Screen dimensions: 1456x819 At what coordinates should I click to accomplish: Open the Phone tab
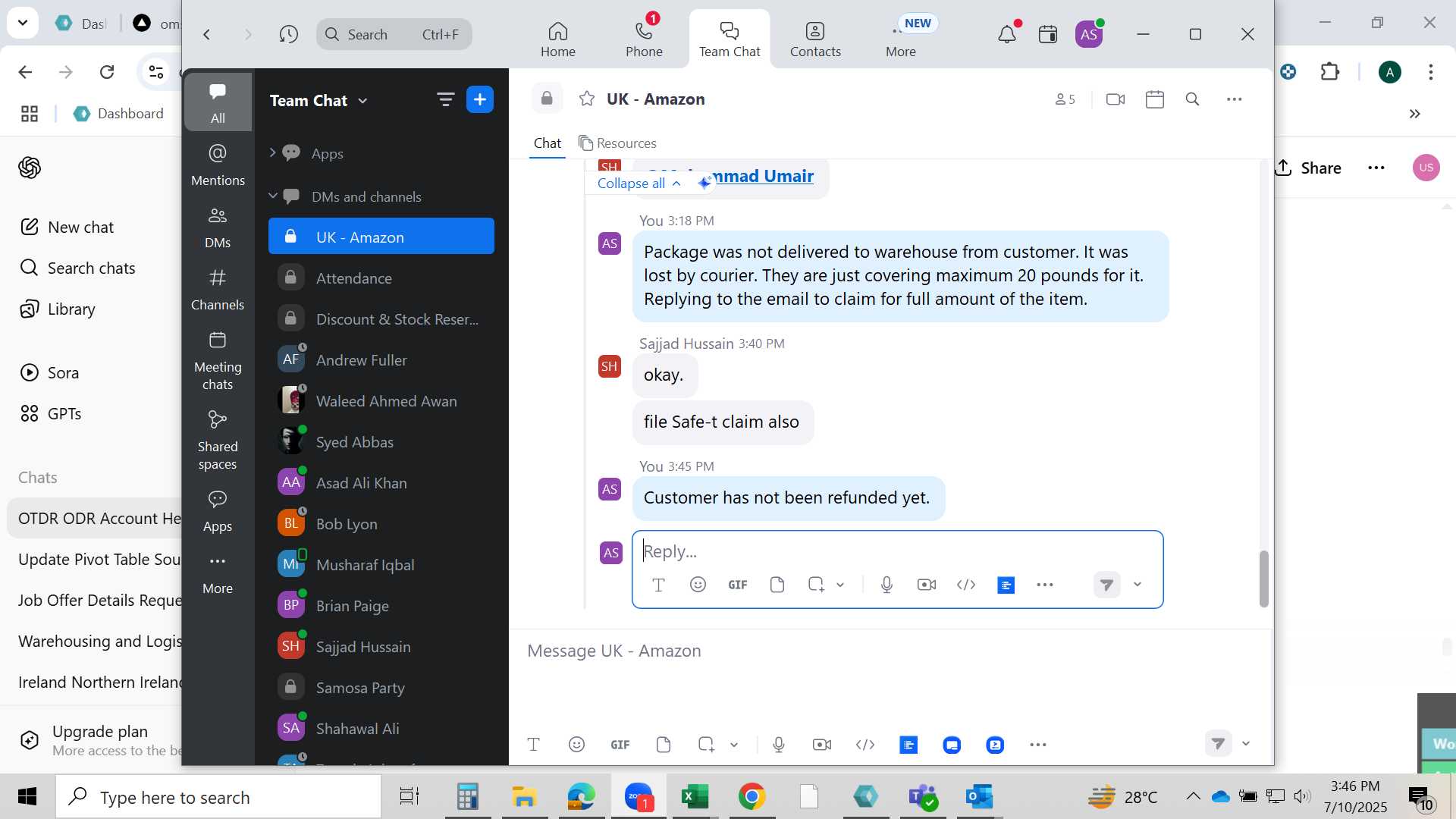[x=644, y=39]
